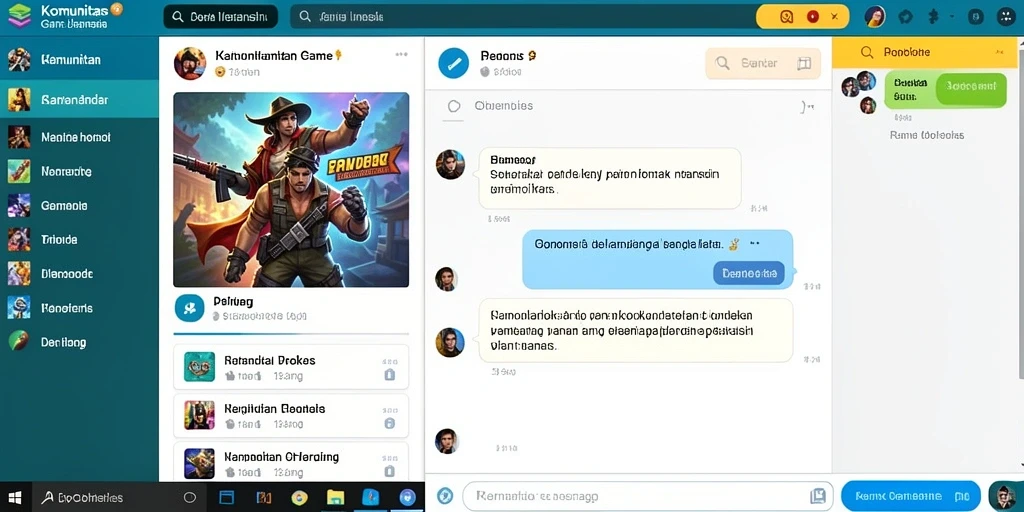
Task: Click the lock icon on Repildan Reortels row
Action: tap(390, 423)
